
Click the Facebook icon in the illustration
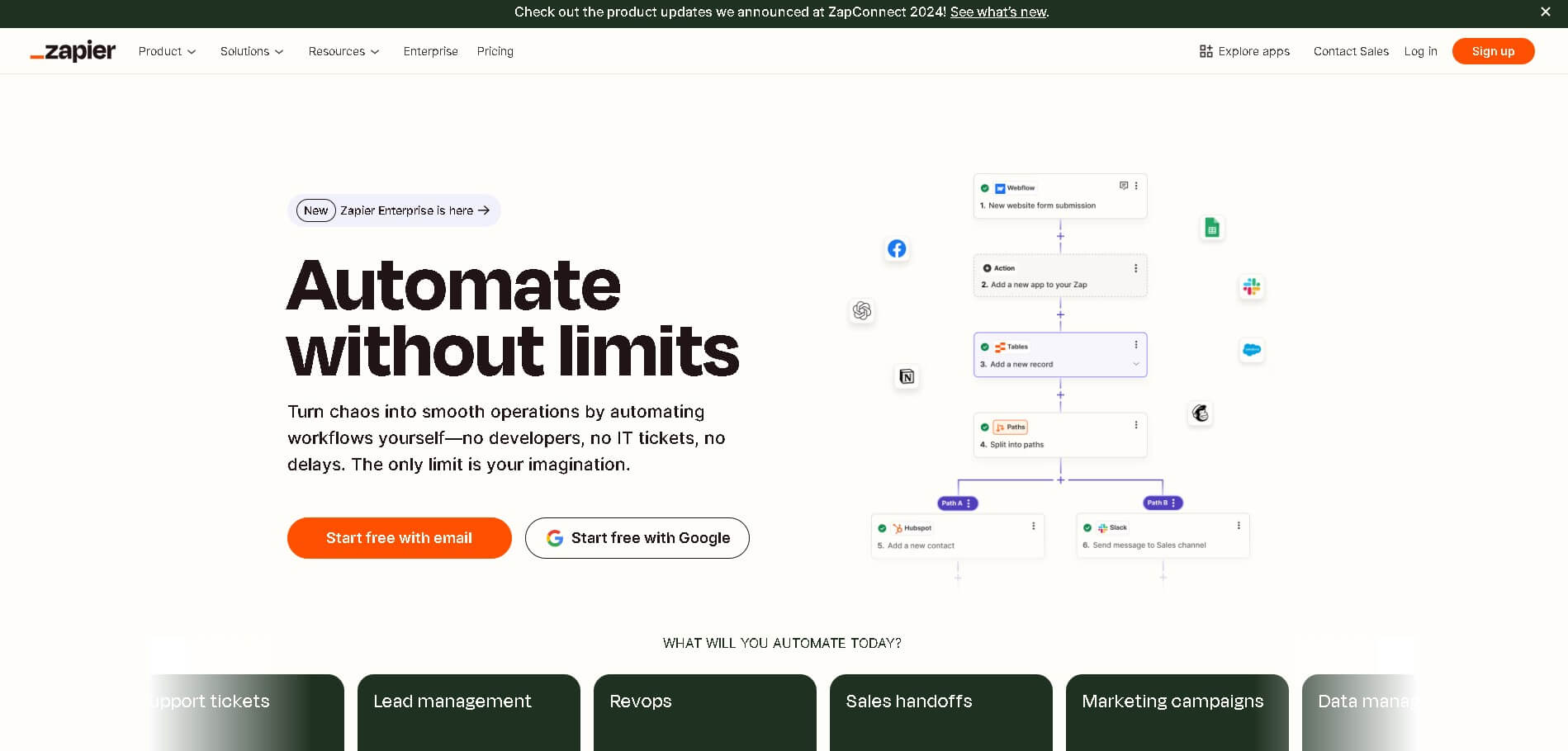[897, 248]
